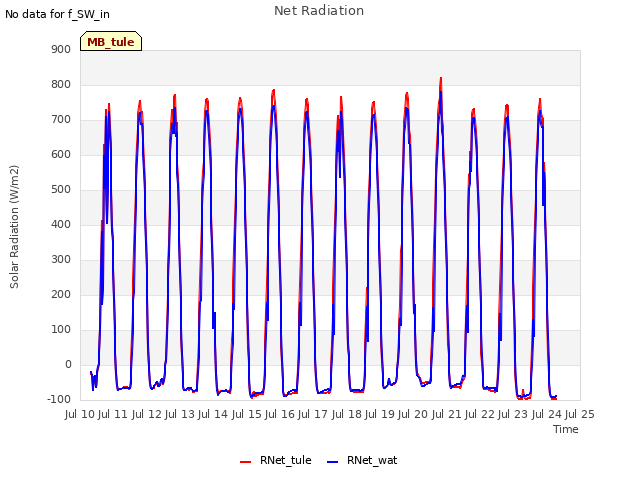Click the Jul 25 x-axis label
Screen dimensions: 640x480
pos(580,414)
